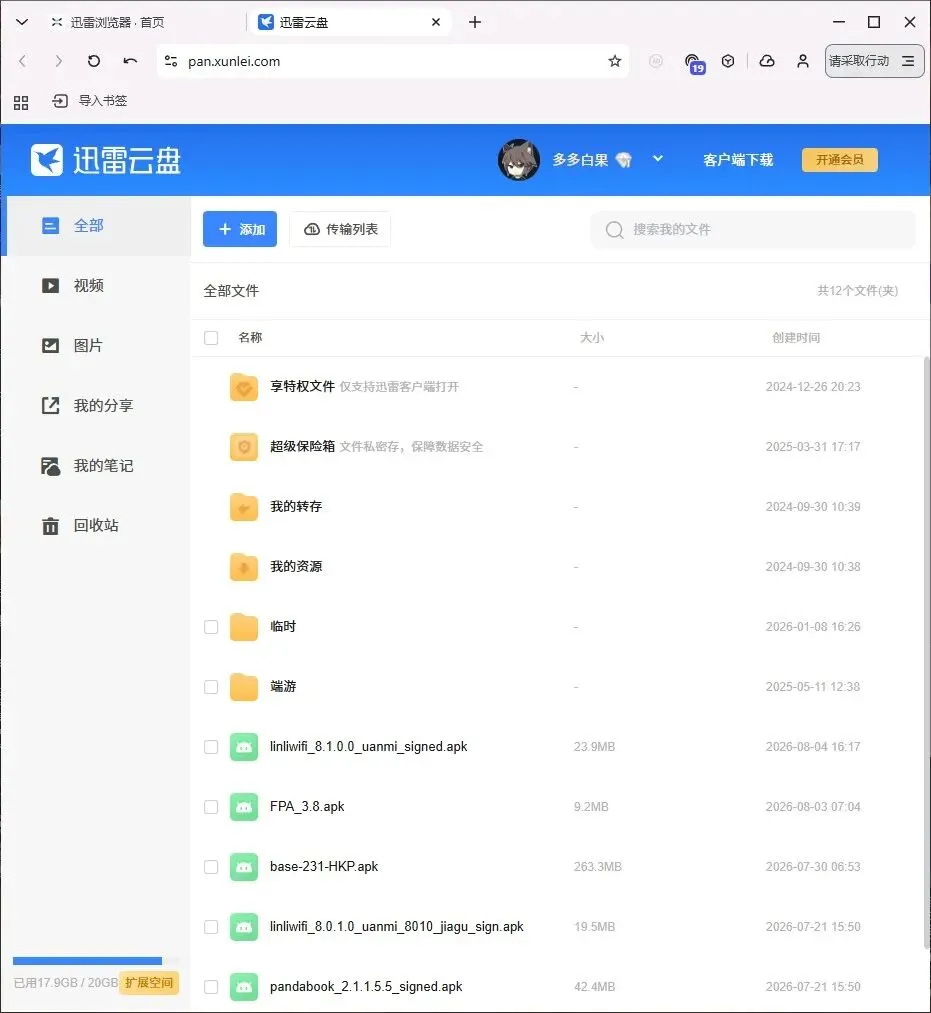Click the file list vertical scrollbar
The height and width of the screenshot is (1013, 931).
click(926, 653)
